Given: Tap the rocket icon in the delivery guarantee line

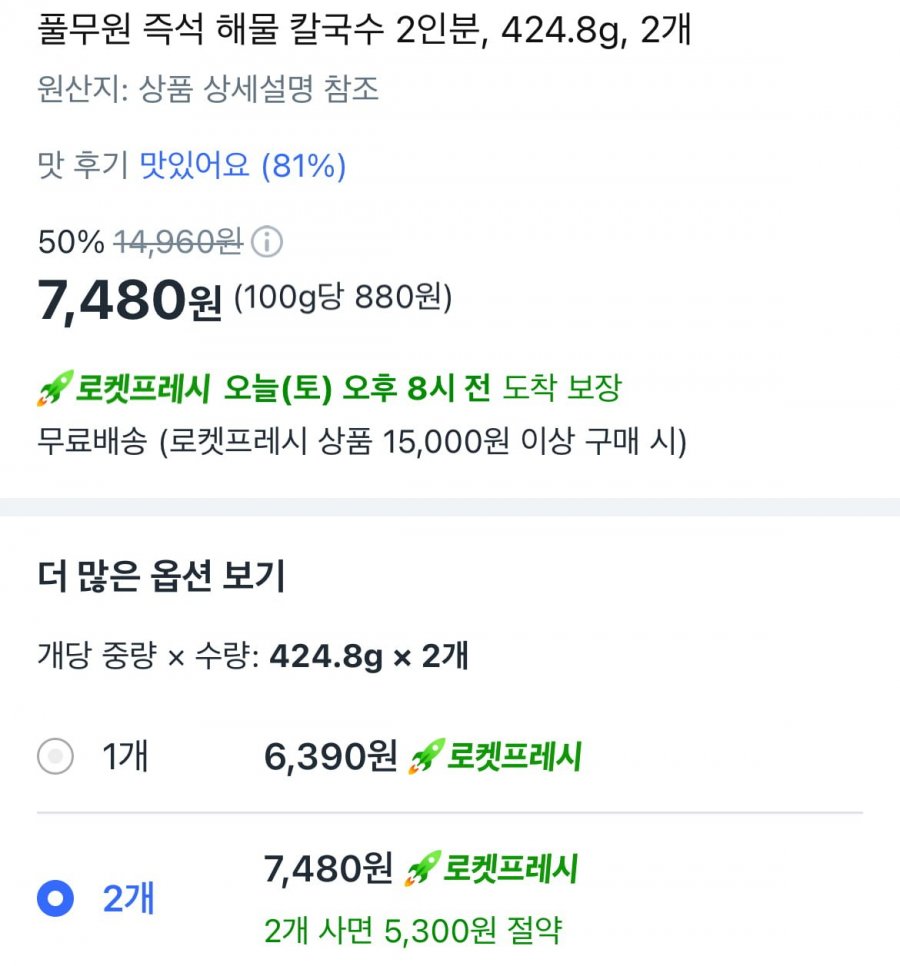Looking at the screenshot, I should tap(55, 388).
